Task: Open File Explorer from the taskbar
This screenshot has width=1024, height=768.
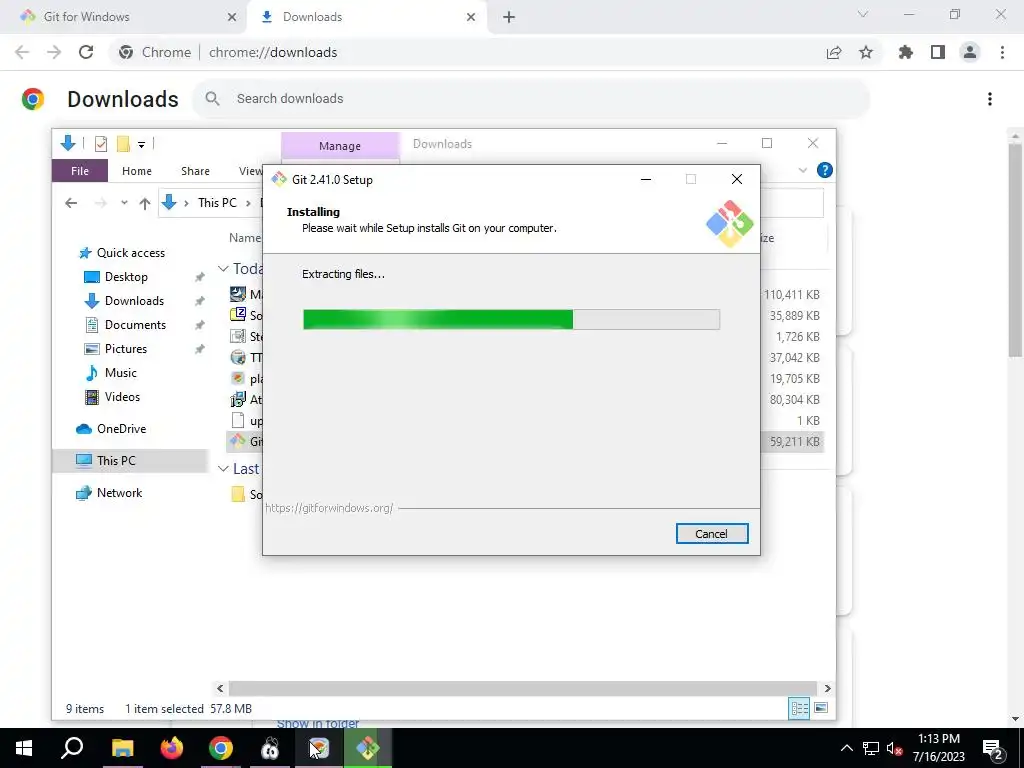Action: point(122,748)
